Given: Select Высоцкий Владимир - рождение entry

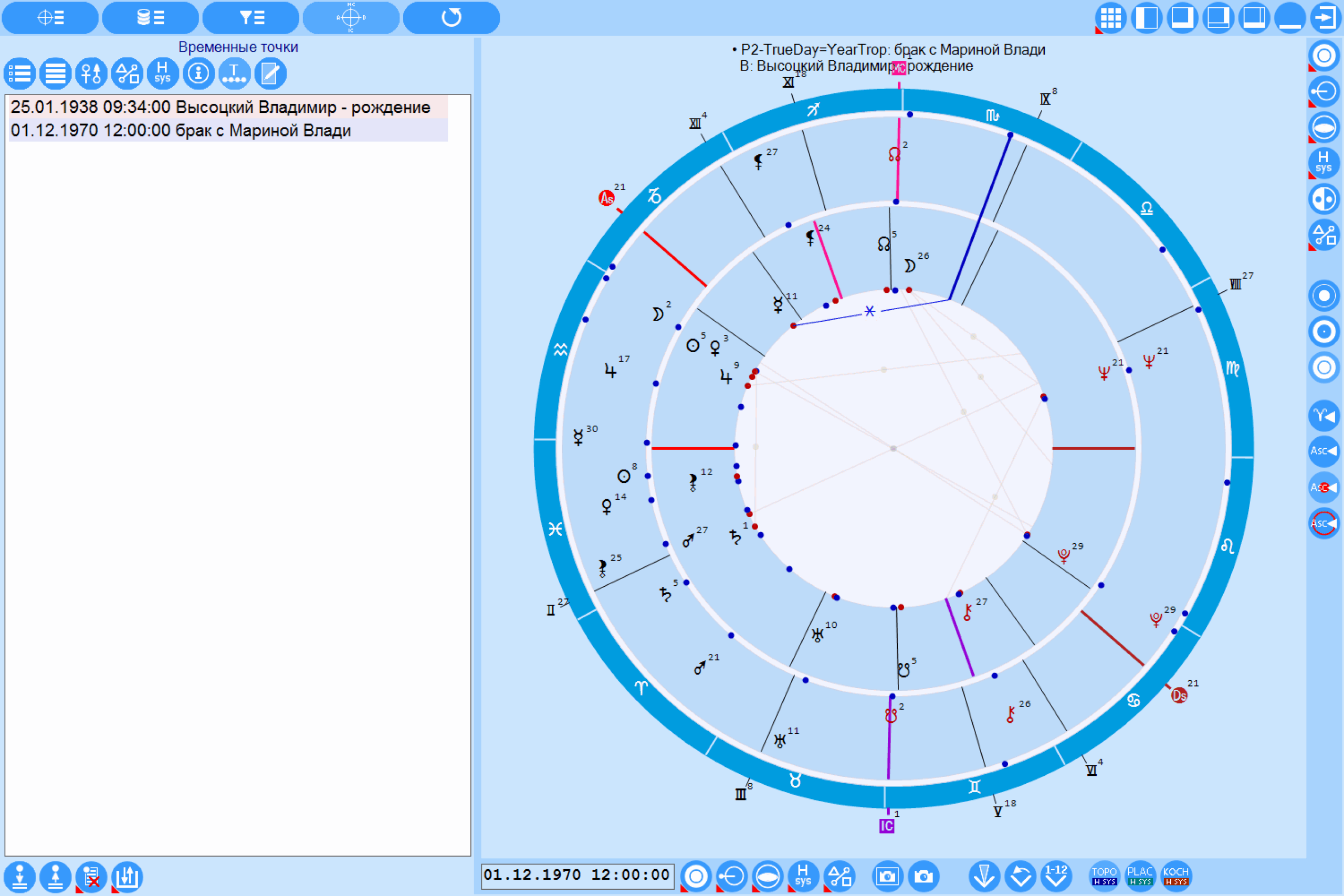Looking at the screenshot, I should (x=228, y=107).
